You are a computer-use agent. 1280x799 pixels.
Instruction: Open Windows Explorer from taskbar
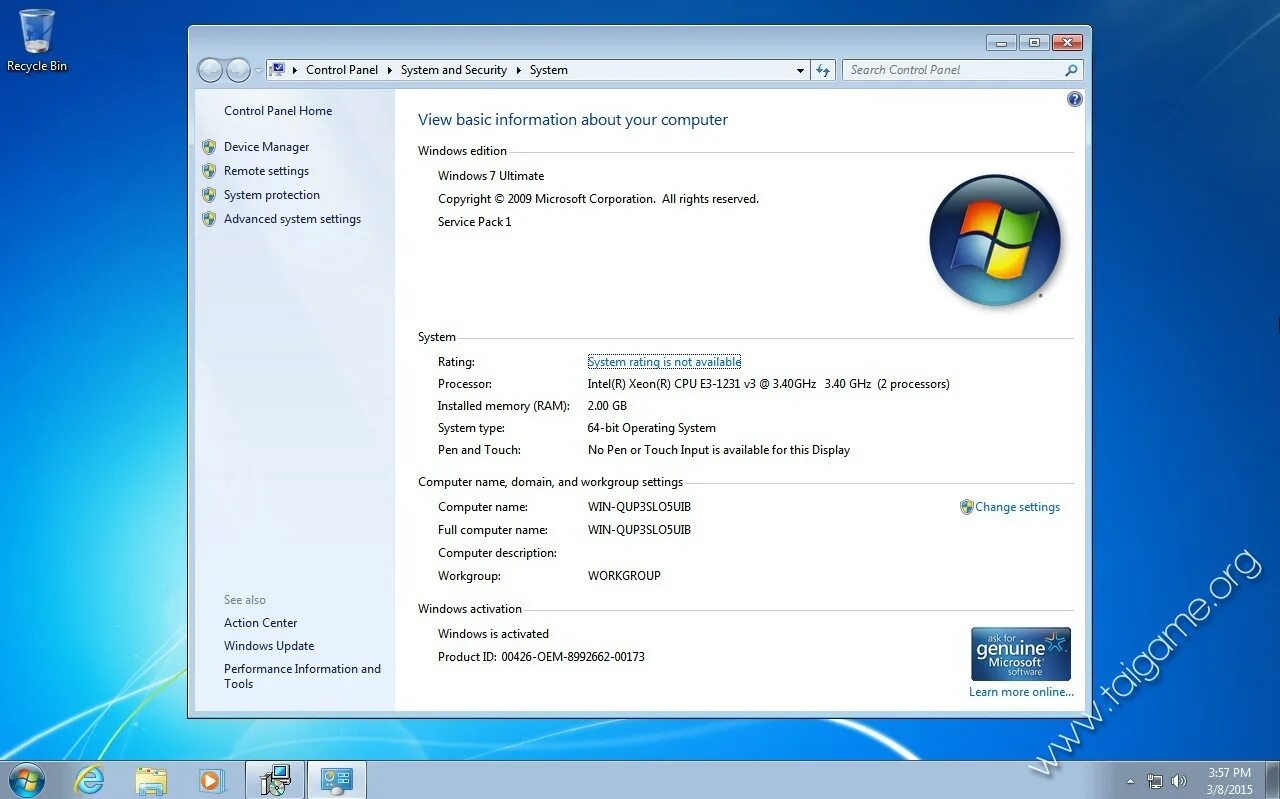tap(151, 780)
